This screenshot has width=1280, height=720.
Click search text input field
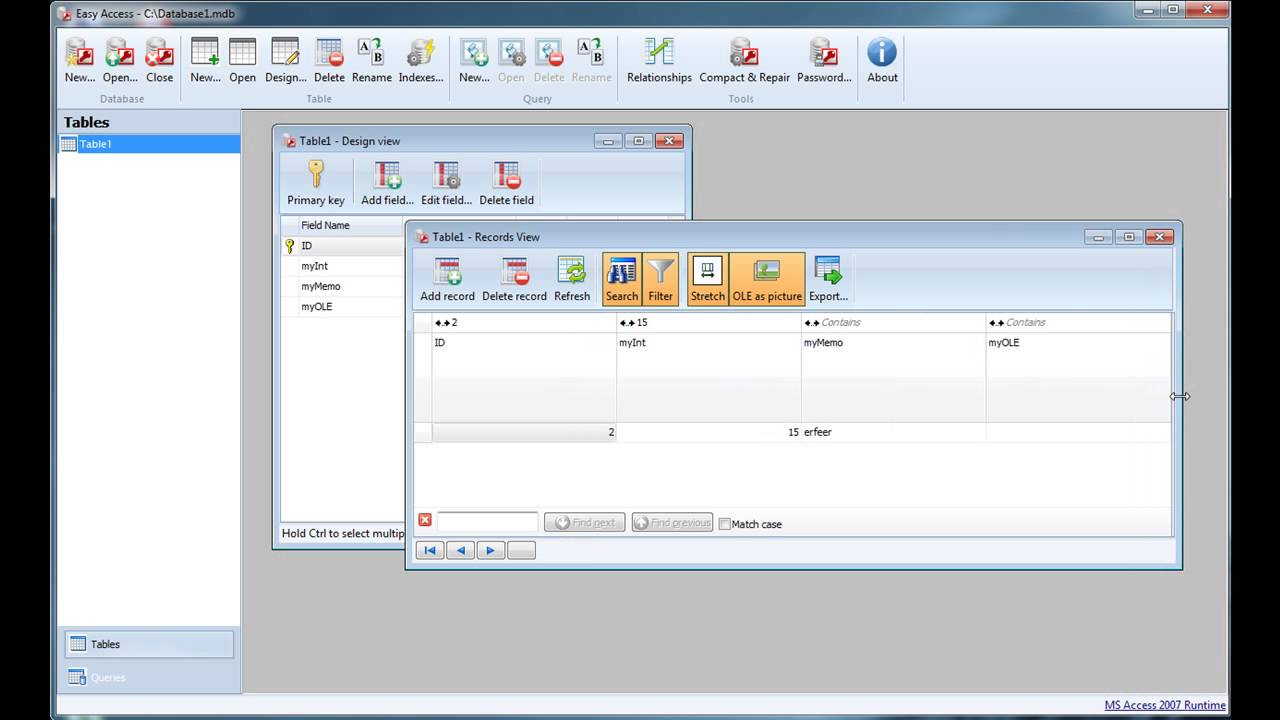[487, 522]
